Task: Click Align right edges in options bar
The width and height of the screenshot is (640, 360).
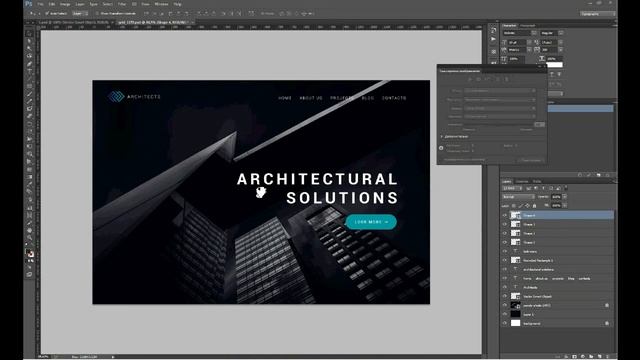Action: point(187,13)
